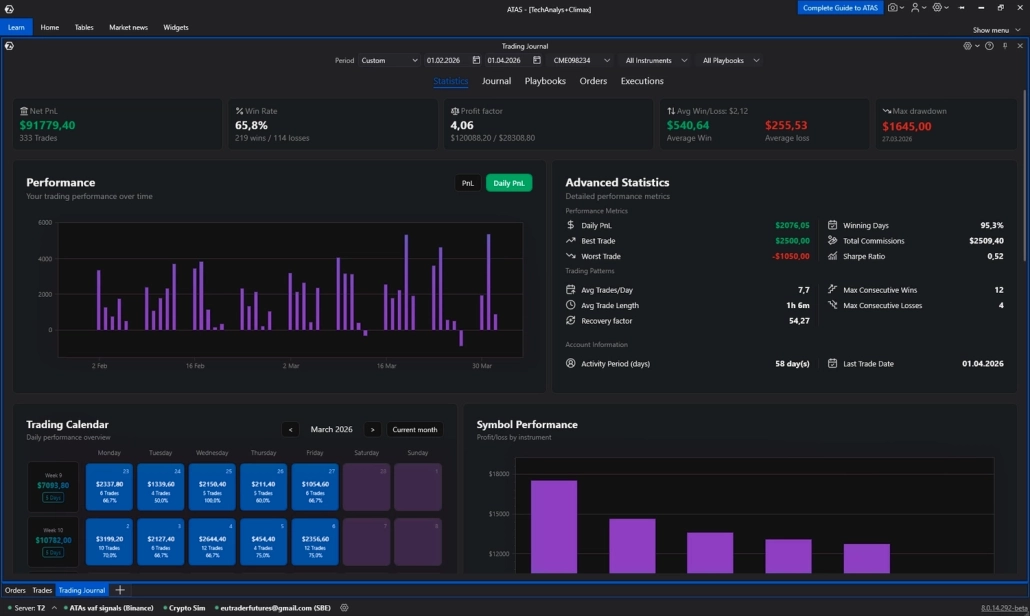Select the $3199,20 calendar day cell

tap(109, 542)
